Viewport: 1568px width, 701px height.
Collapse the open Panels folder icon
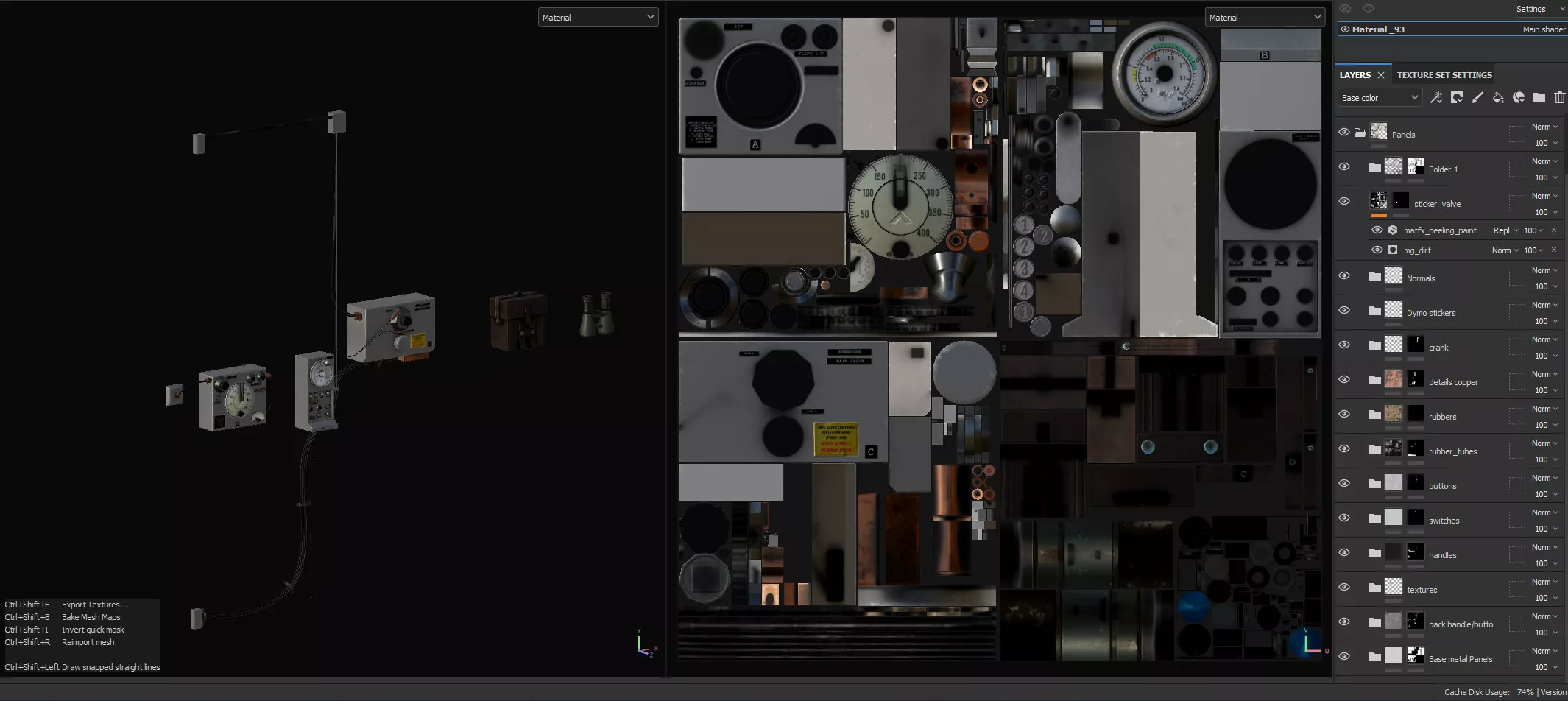point(1360,133)
